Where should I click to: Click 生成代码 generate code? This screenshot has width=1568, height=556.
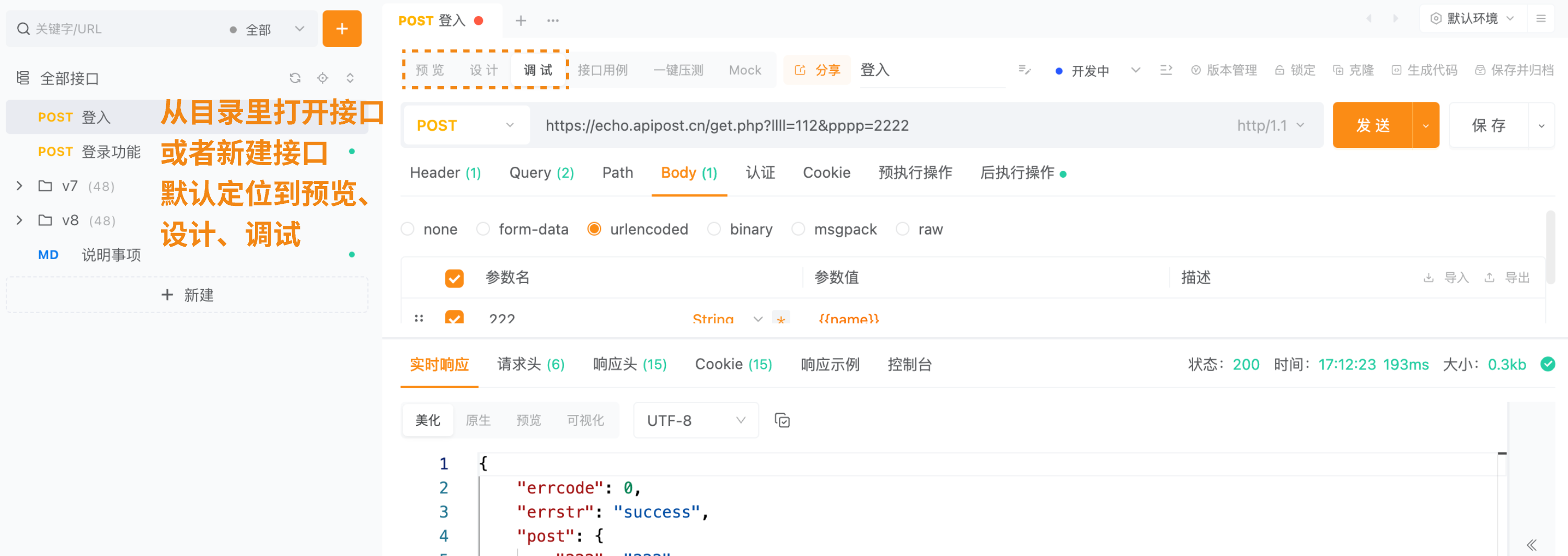pyautogui.click(x=1424, y=70)
